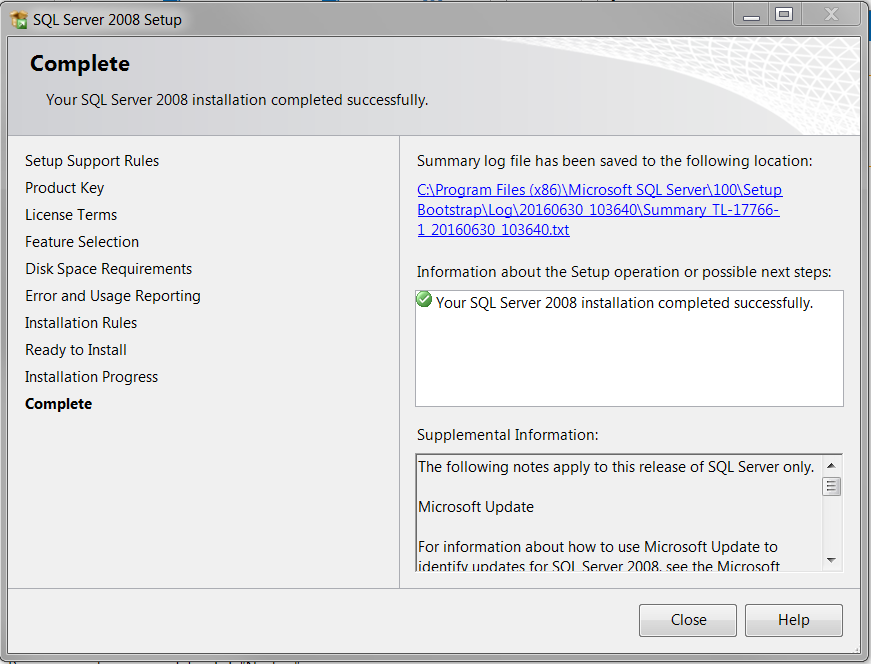The image size is (871, 664).
Task: Select the Setup Support Rules step
Action: click(x=92, y=161)
